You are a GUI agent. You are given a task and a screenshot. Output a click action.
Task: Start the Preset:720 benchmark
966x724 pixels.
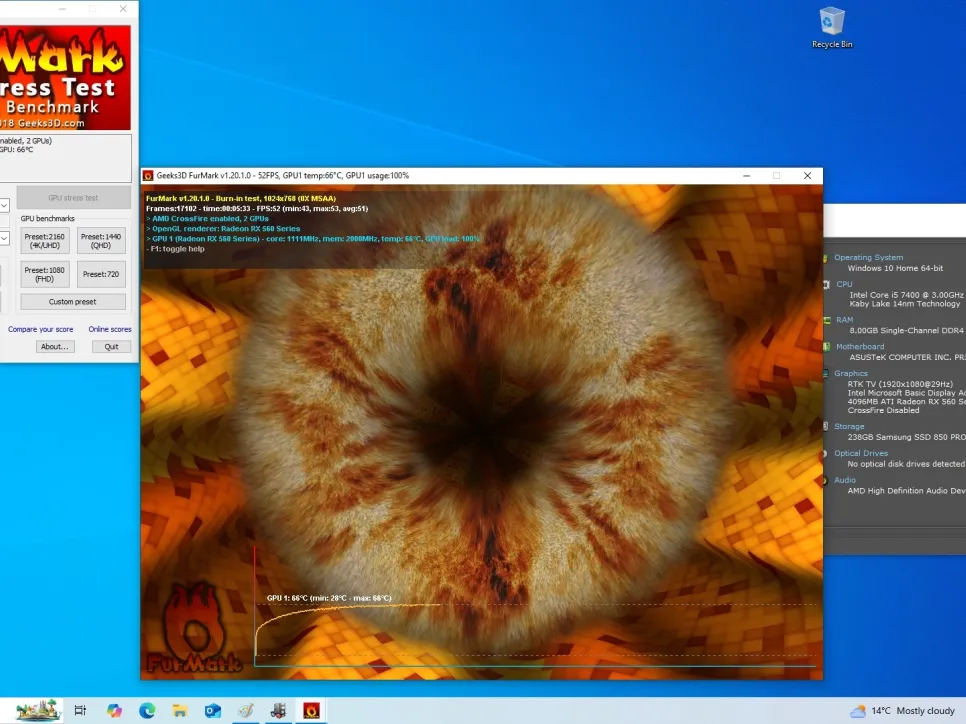coord(101,274)
